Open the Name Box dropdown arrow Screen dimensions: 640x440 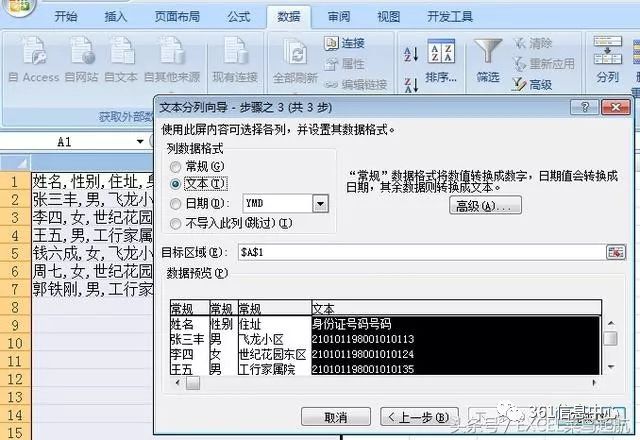(x=140, y=142)
